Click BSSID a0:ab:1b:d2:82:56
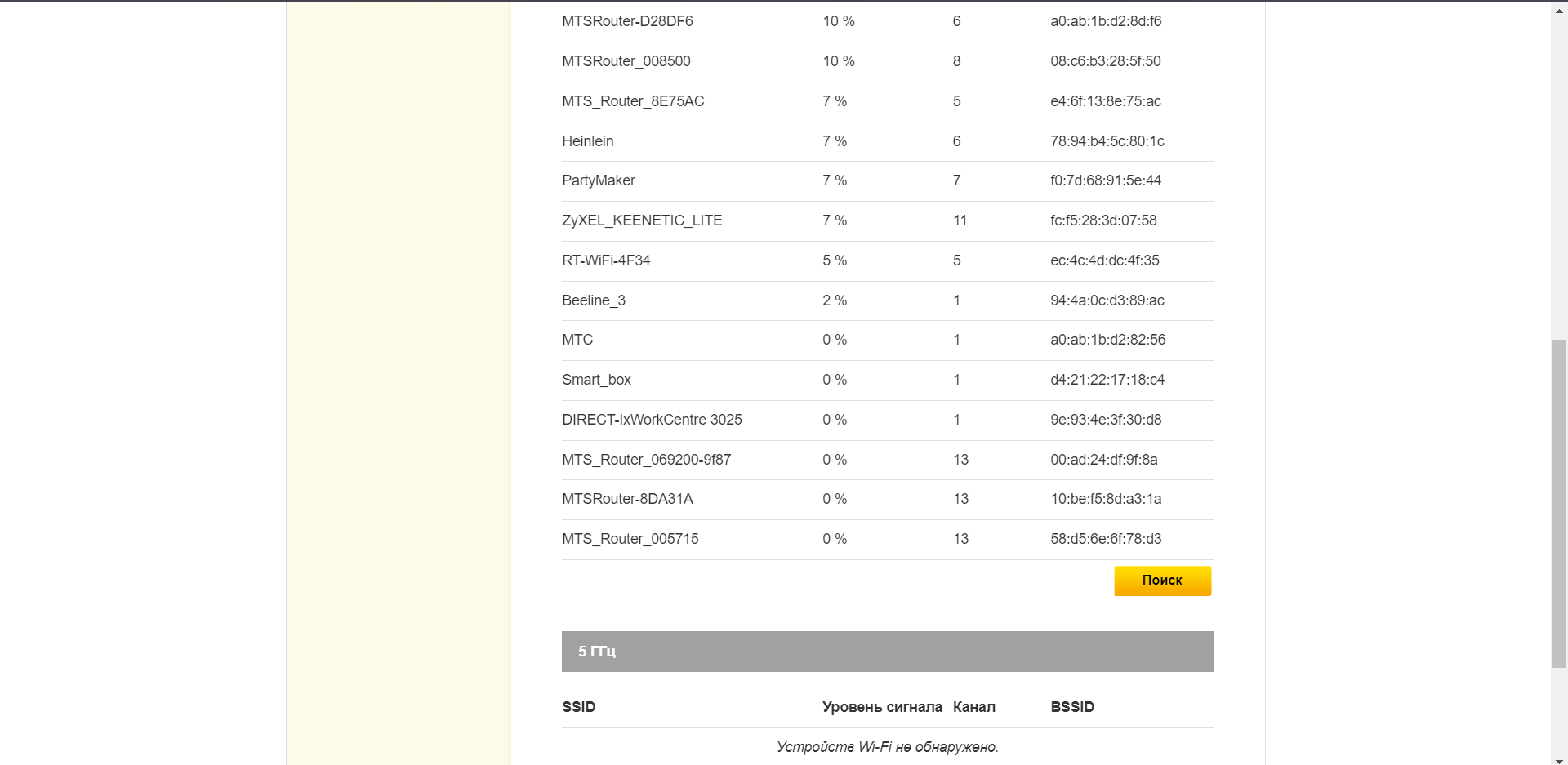 click(x=1108, y=340)
